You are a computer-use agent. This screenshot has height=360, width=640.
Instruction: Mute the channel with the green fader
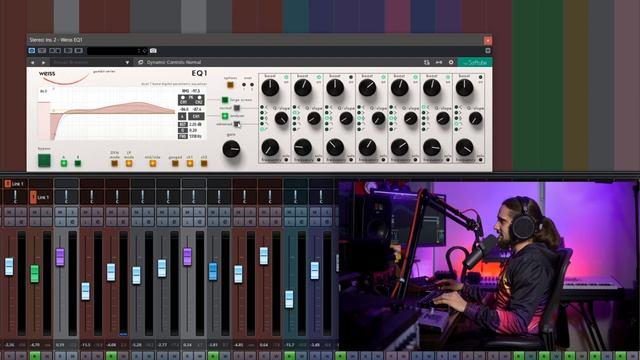[x=34, y=212]
